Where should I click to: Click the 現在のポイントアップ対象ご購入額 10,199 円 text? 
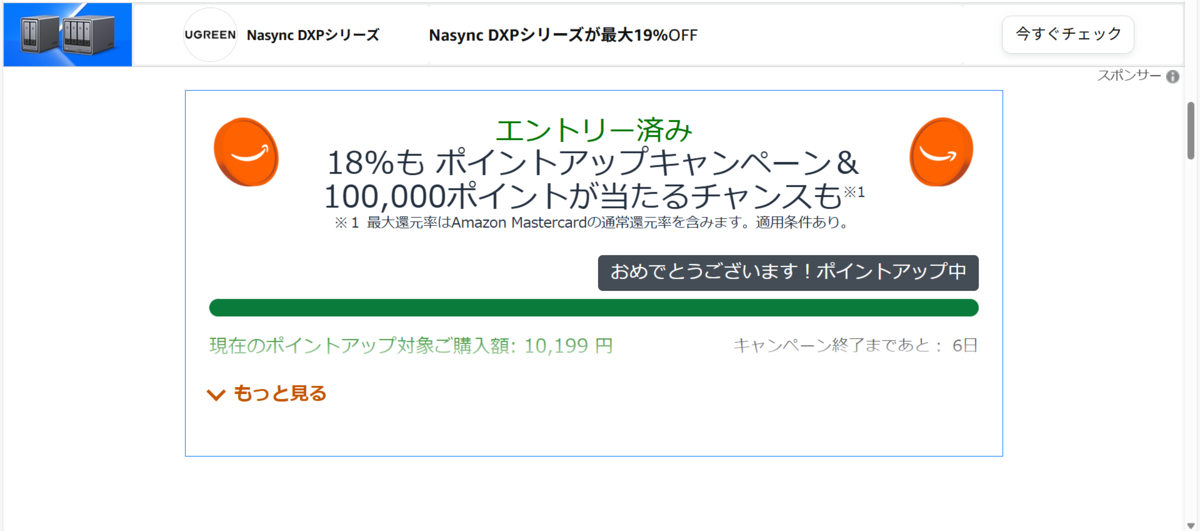[411, 346]
